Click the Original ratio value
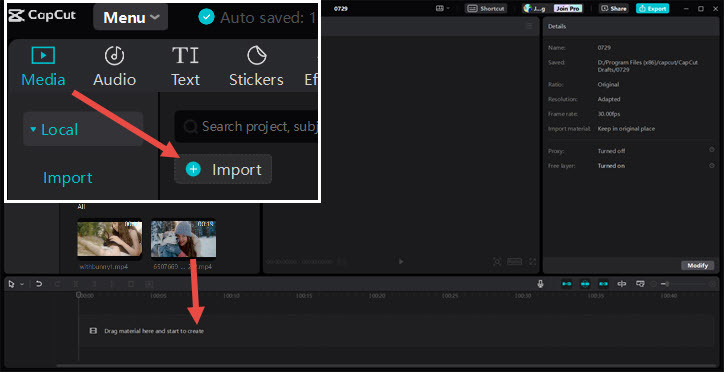Image resolution: width=724 pixels, height=372 pixels. (608, 84)
